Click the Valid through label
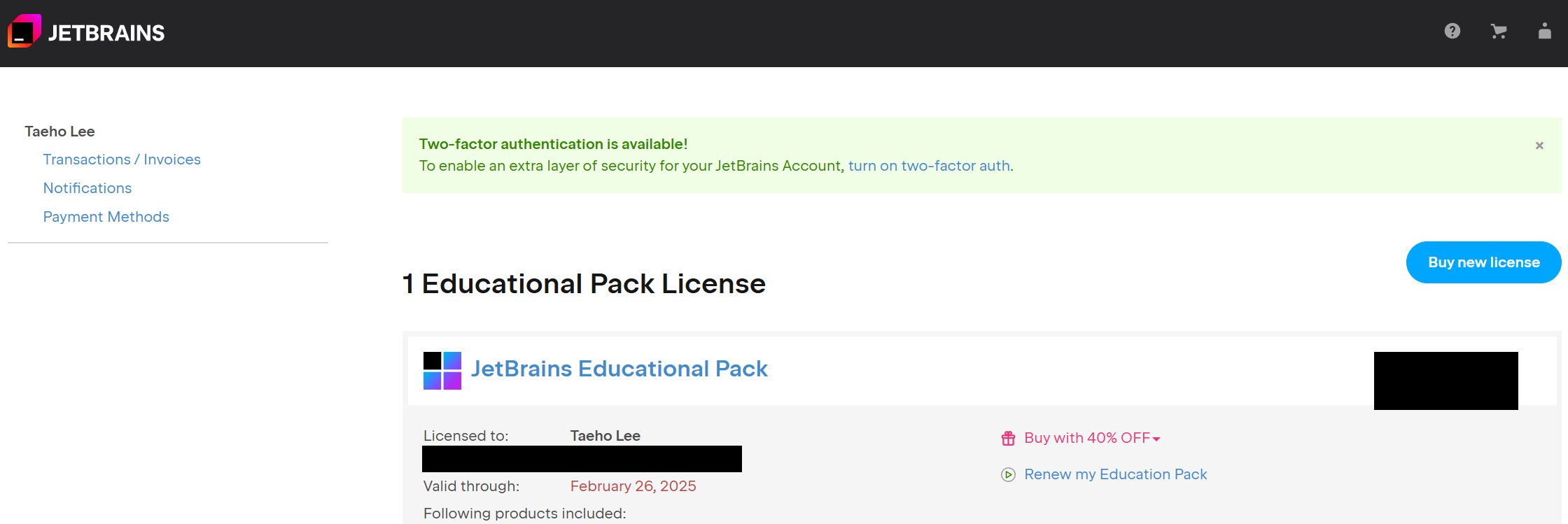 click(471, 486)
